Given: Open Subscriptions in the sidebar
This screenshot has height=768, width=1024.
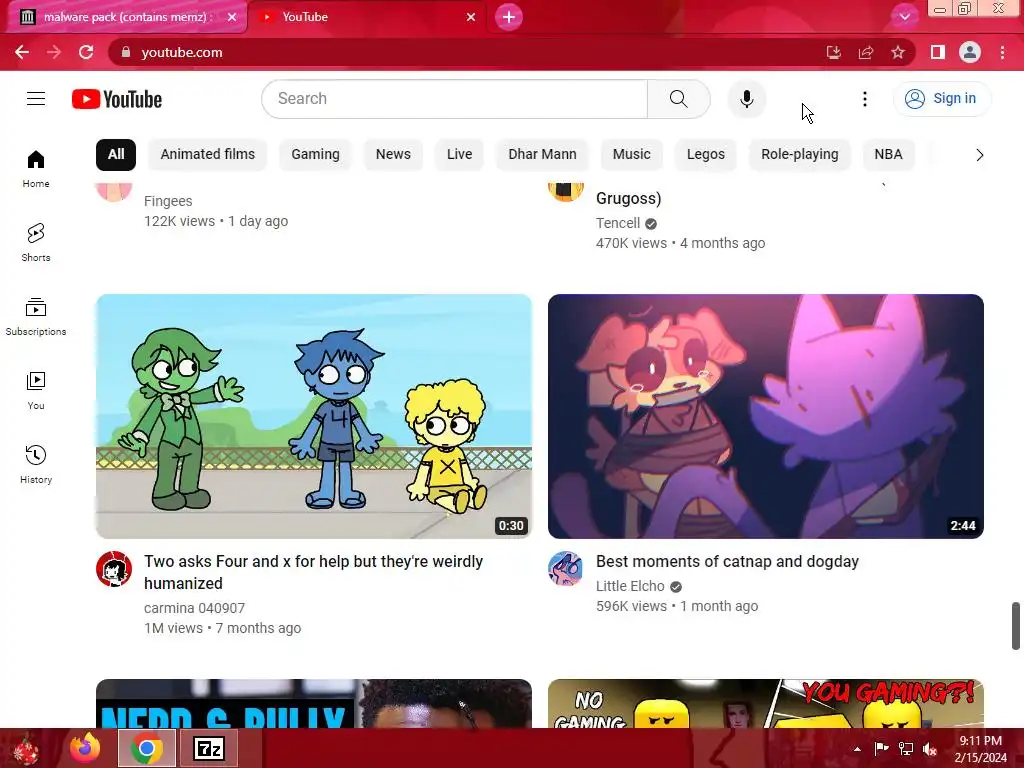Looking at the screenshot, I should pos(36,317).
